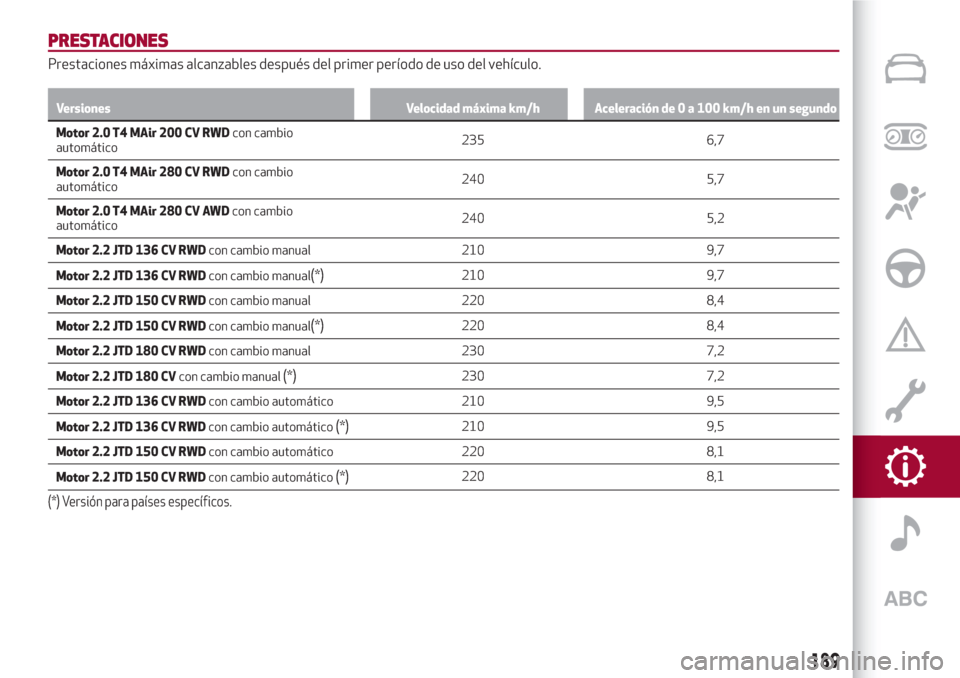960x678 pixels.
Task: Click the Versiones column header
Action: pyautogui.click(x=201, y=105)
